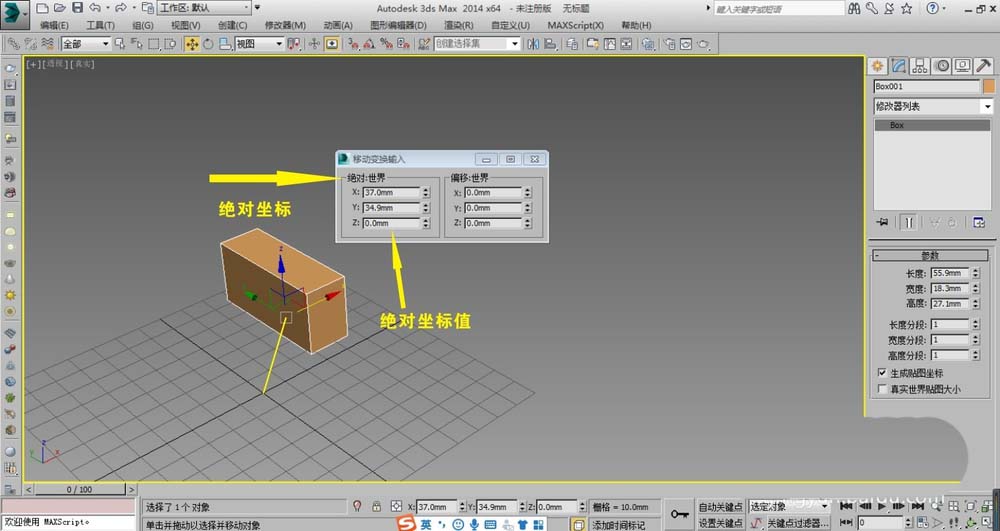Click the time slider 0 / 100
The width and height of the screenshot is (1000, 531).
(x=80, y=490)
